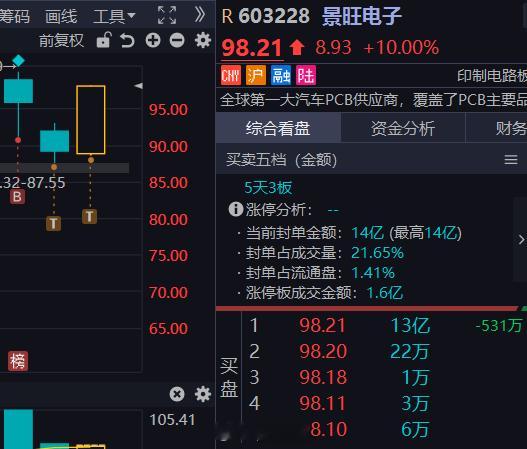Select bid level 1 price 98.21
Screen dimensions: 527x449
[x=322, y=325]
